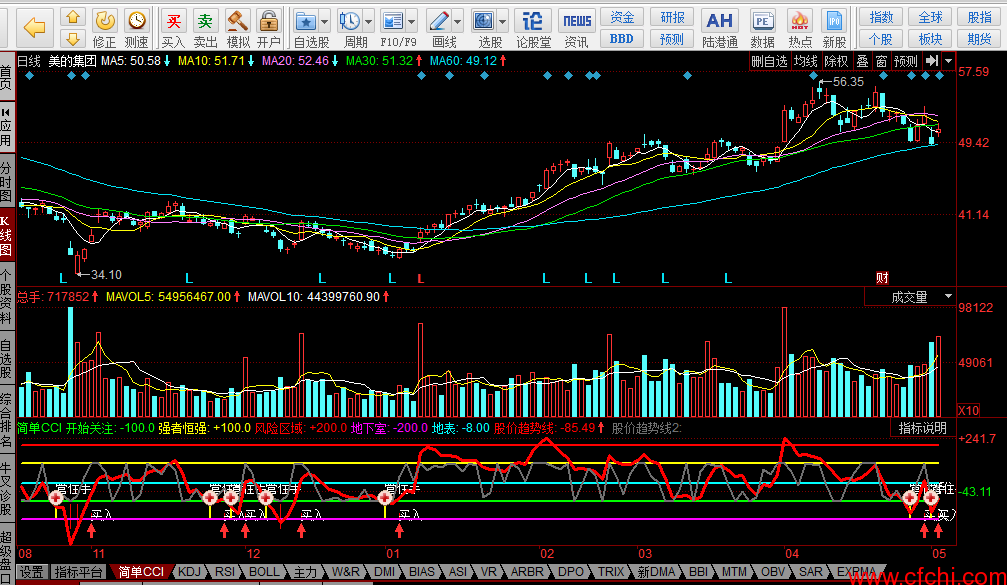Viewport: 1007px width, 585px height.
Task: Open 陆港通 AH icon
Action: pos(719,20)
